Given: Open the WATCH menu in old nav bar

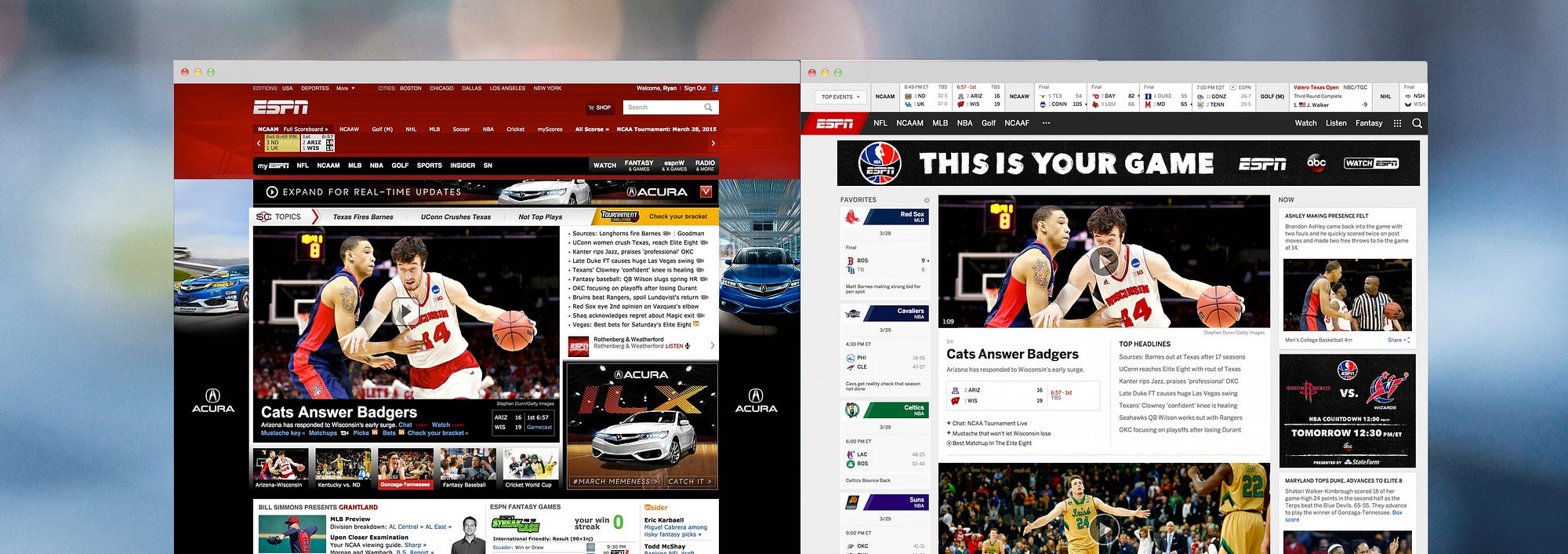Looking at the screenshot, I should point(604,166).
